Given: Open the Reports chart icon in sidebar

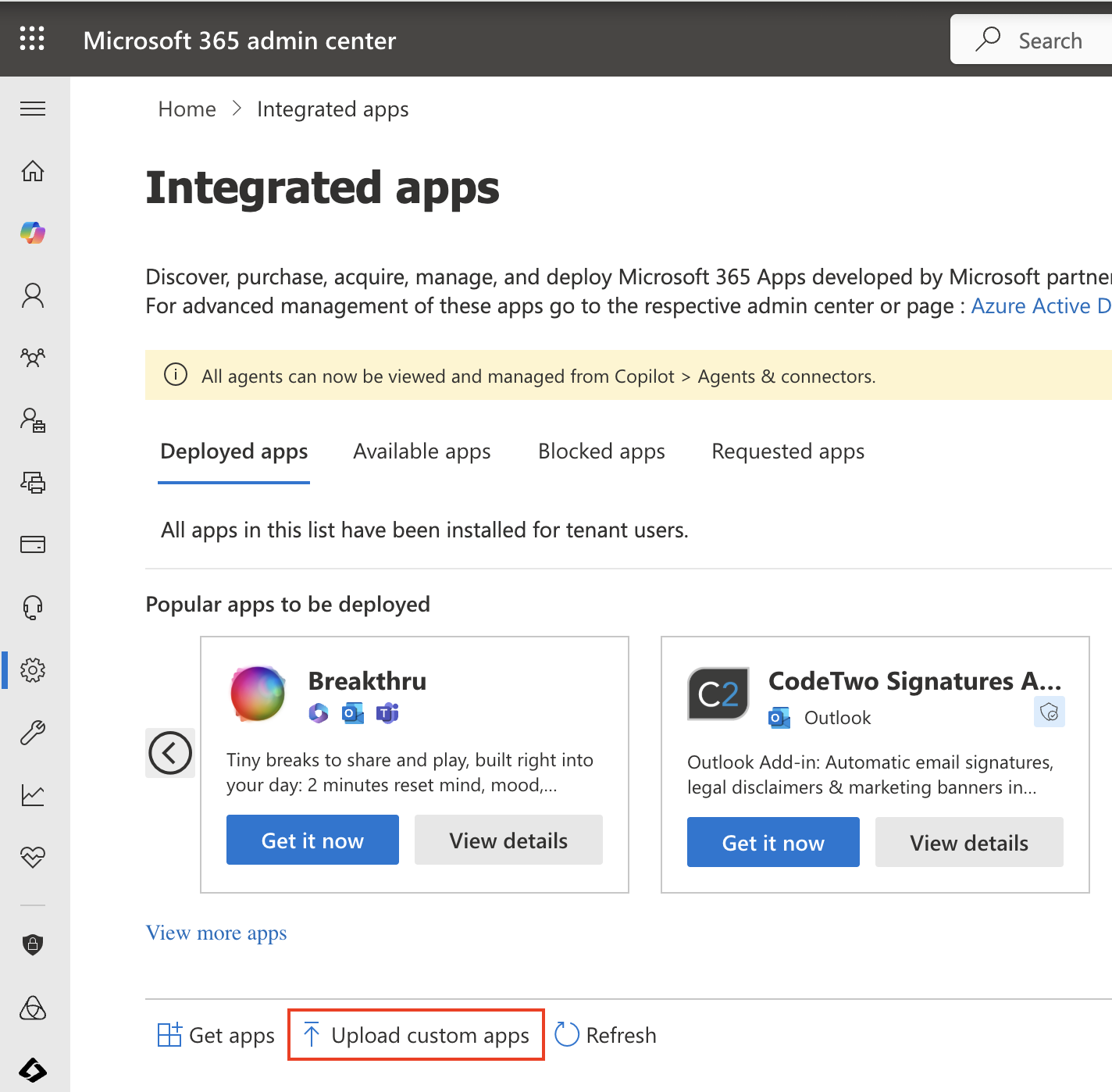Looking at the screenshot, I should [33, 795].
